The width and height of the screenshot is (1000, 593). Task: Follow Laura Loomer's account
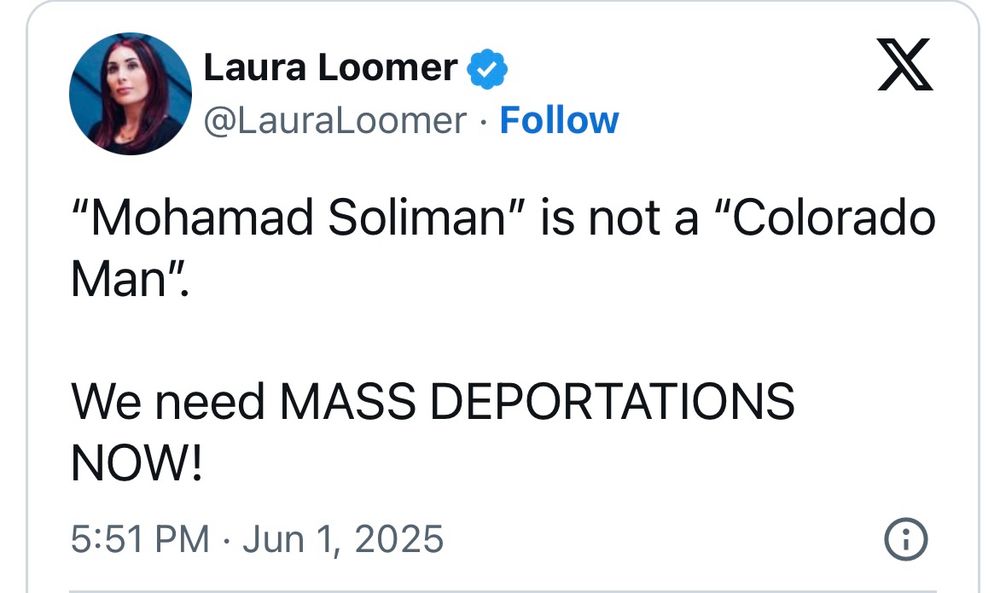click(558, 120)
